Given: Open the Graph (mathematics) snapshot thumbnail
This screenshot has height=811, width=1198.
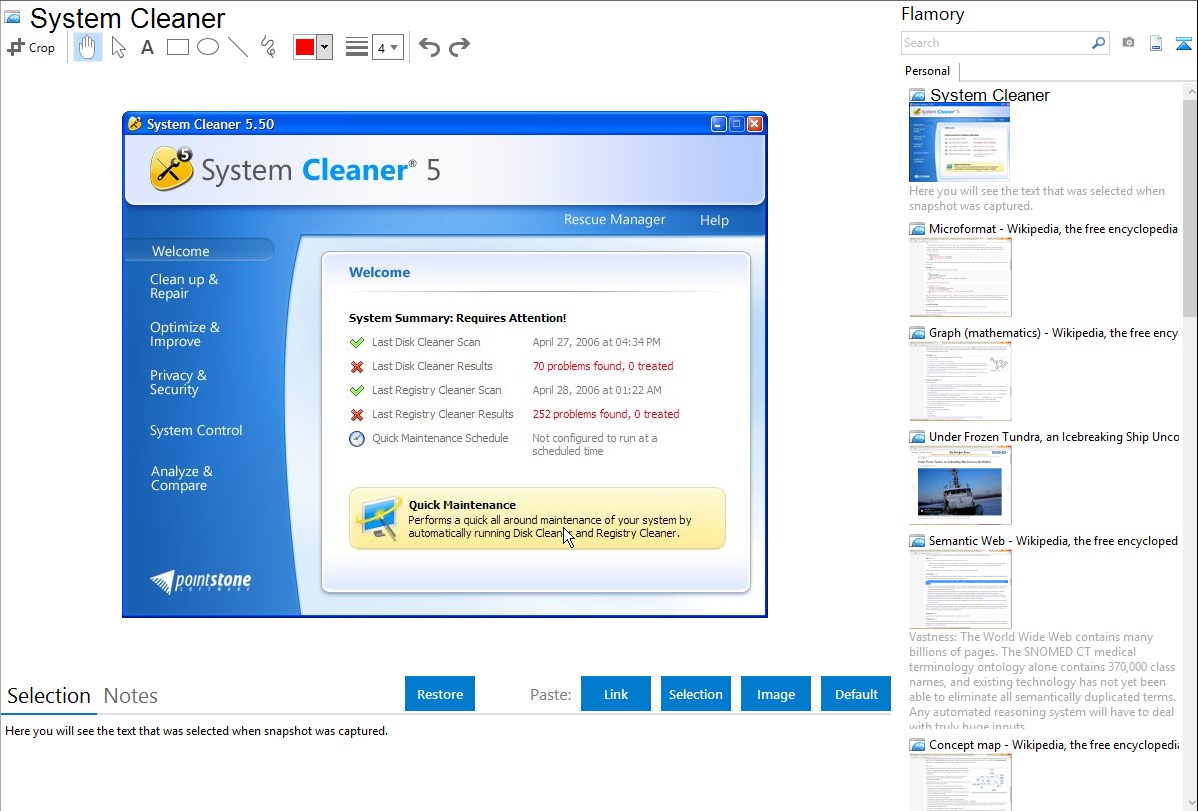Looking at the screenshot, I should coord(960,381).
